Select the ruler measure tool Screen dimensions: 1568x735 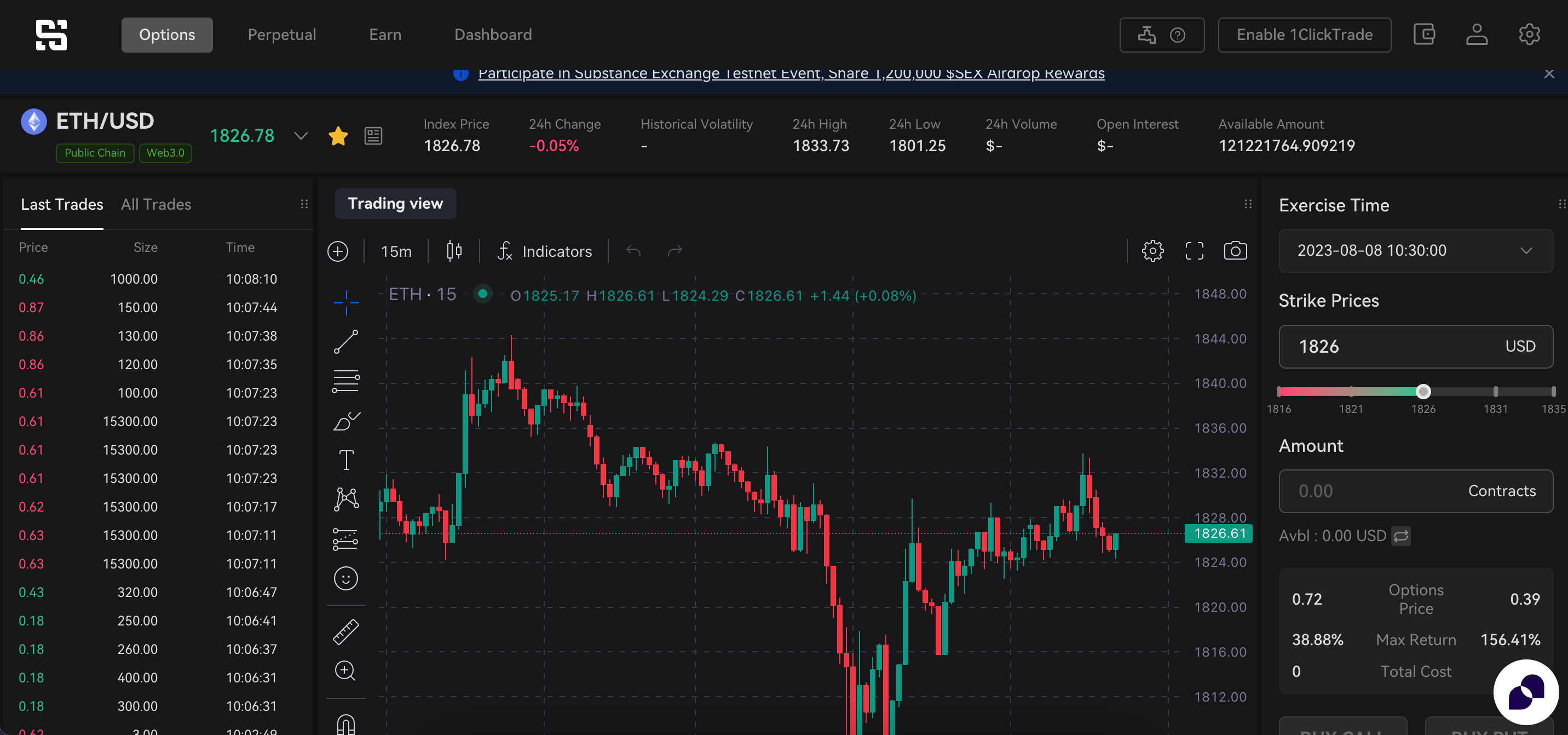346,631
